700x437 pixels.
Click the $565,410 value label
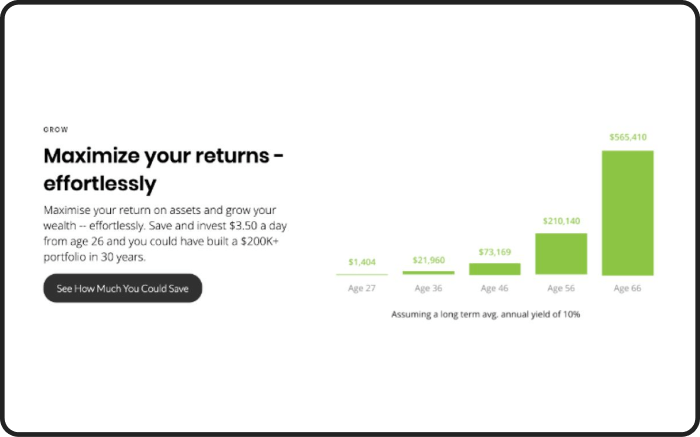tap(628, 137)
